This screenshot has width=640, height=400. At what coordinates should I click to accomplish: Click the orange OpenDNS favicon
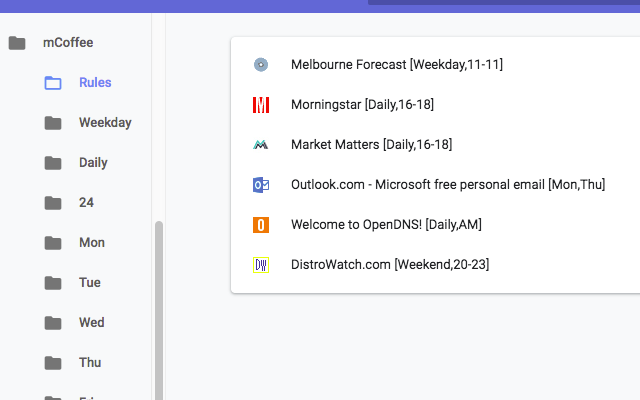pos(261,225)
